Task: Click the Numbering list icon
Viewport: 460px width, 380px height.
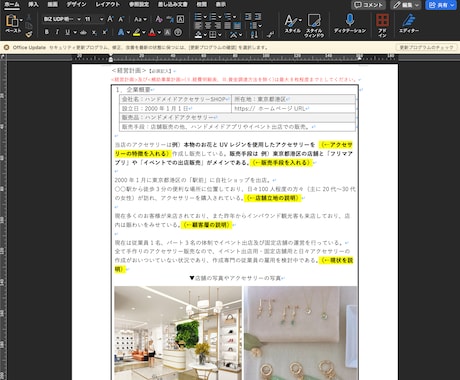Action: click(x=213, y=16)
